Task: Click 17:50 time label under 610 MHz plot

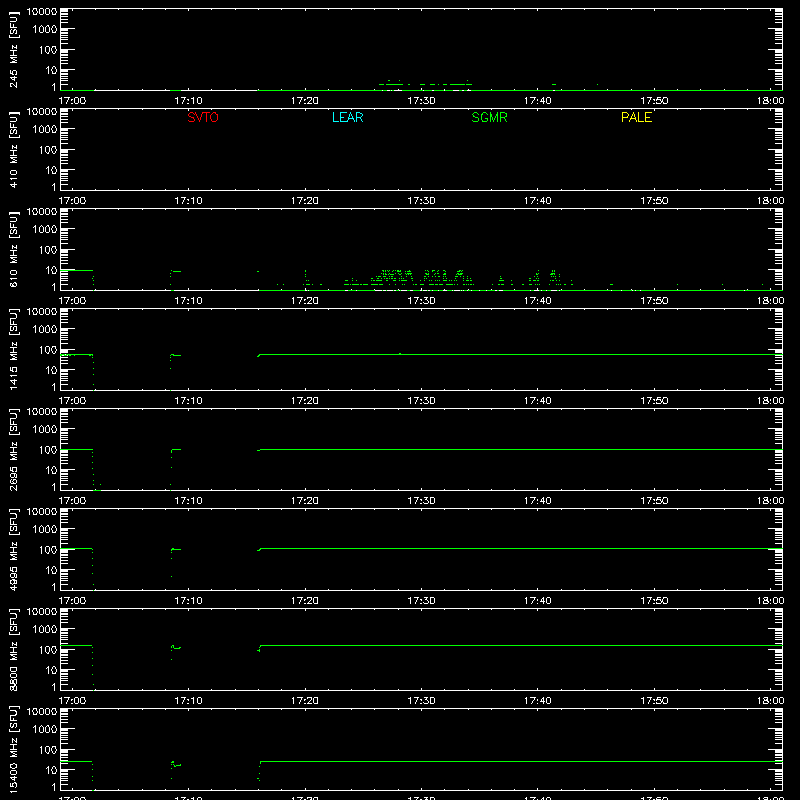Action: pyautogui.click(x=654, y=301)
